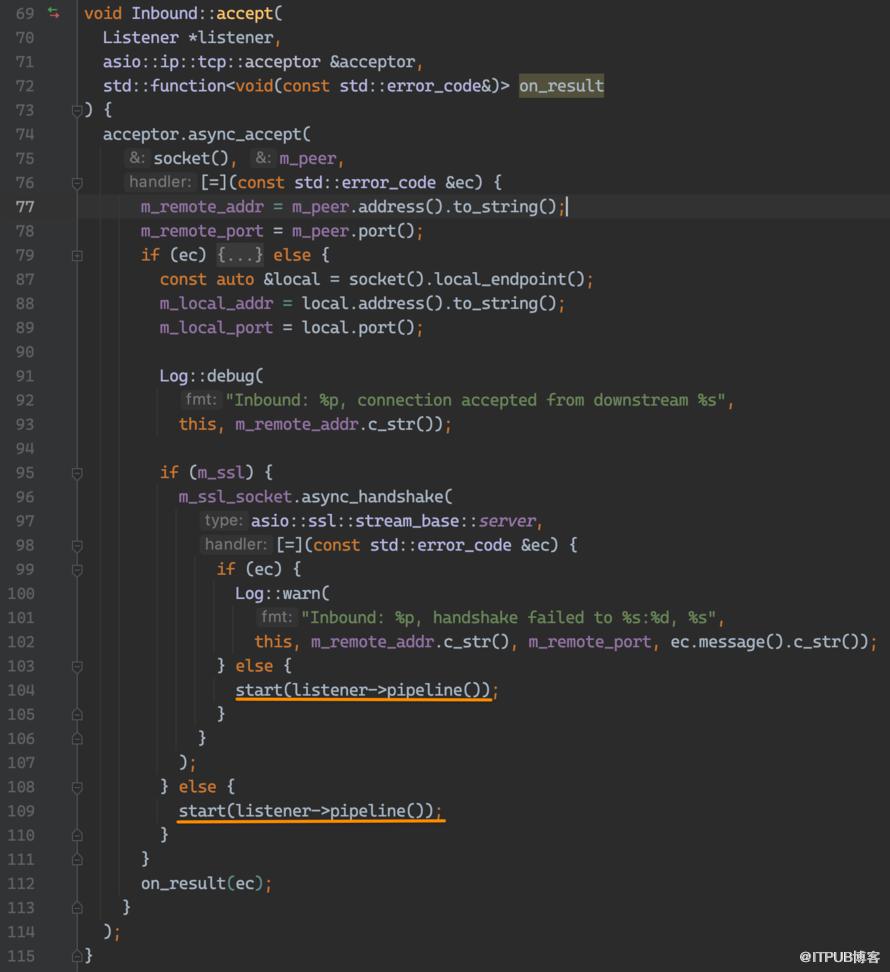Click line number 77 in the gutter
Image resolution: width=890 pixels, height=972 pixels.
pyautogui.click(x=25, y=206)
